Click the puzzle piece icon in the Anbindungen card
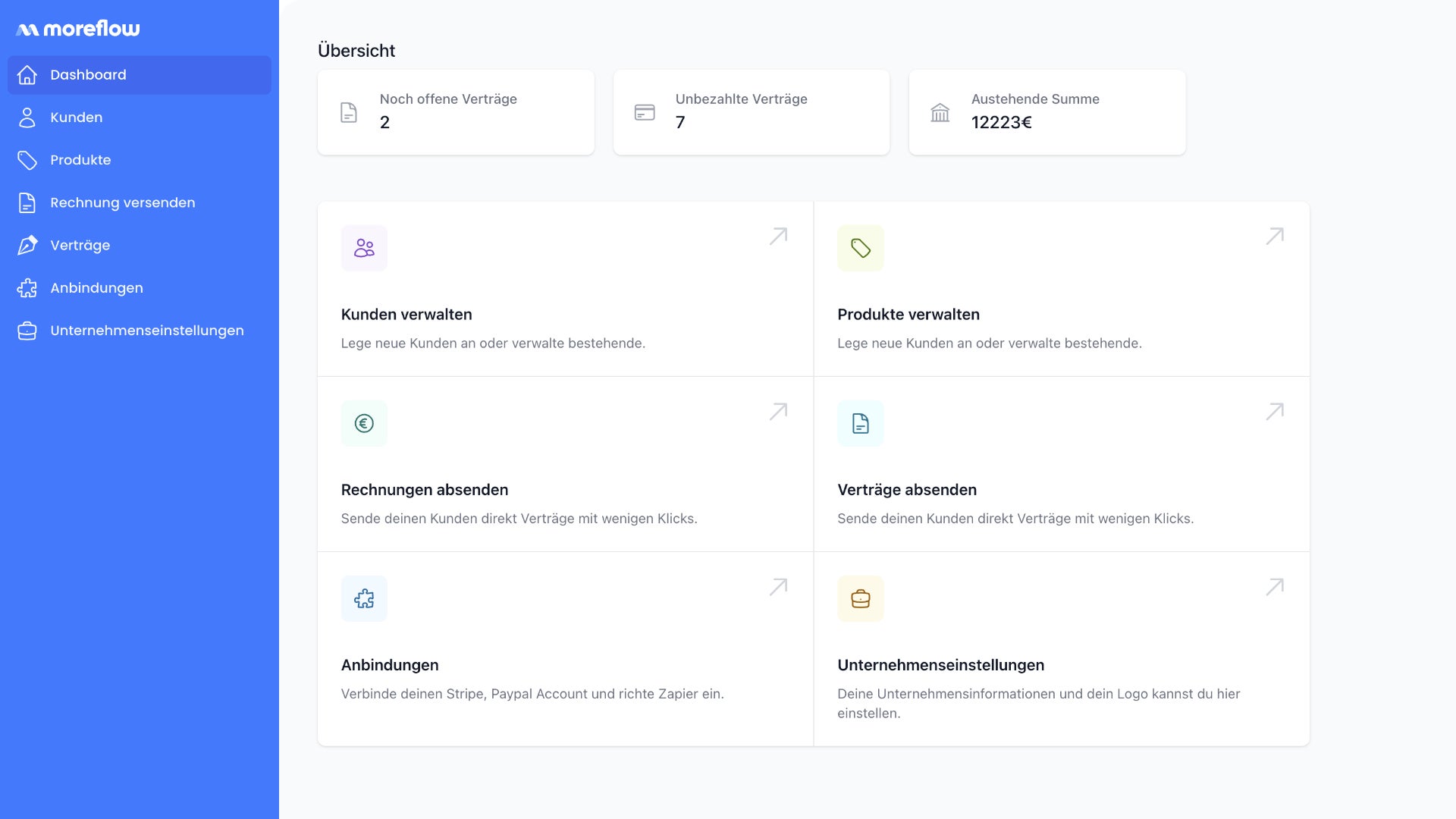 click(x=364, y=598)
